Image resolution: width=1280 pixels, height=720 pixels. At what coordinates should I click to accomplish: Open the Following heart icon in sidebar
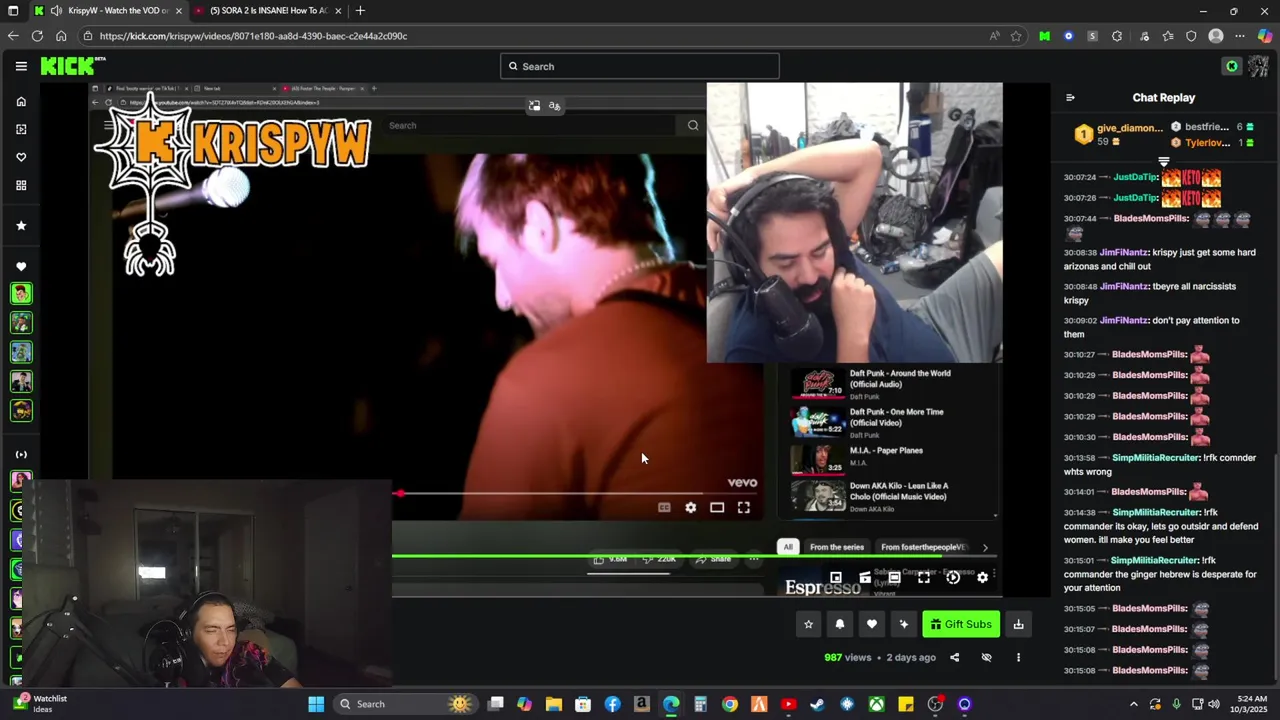point(21,157)
